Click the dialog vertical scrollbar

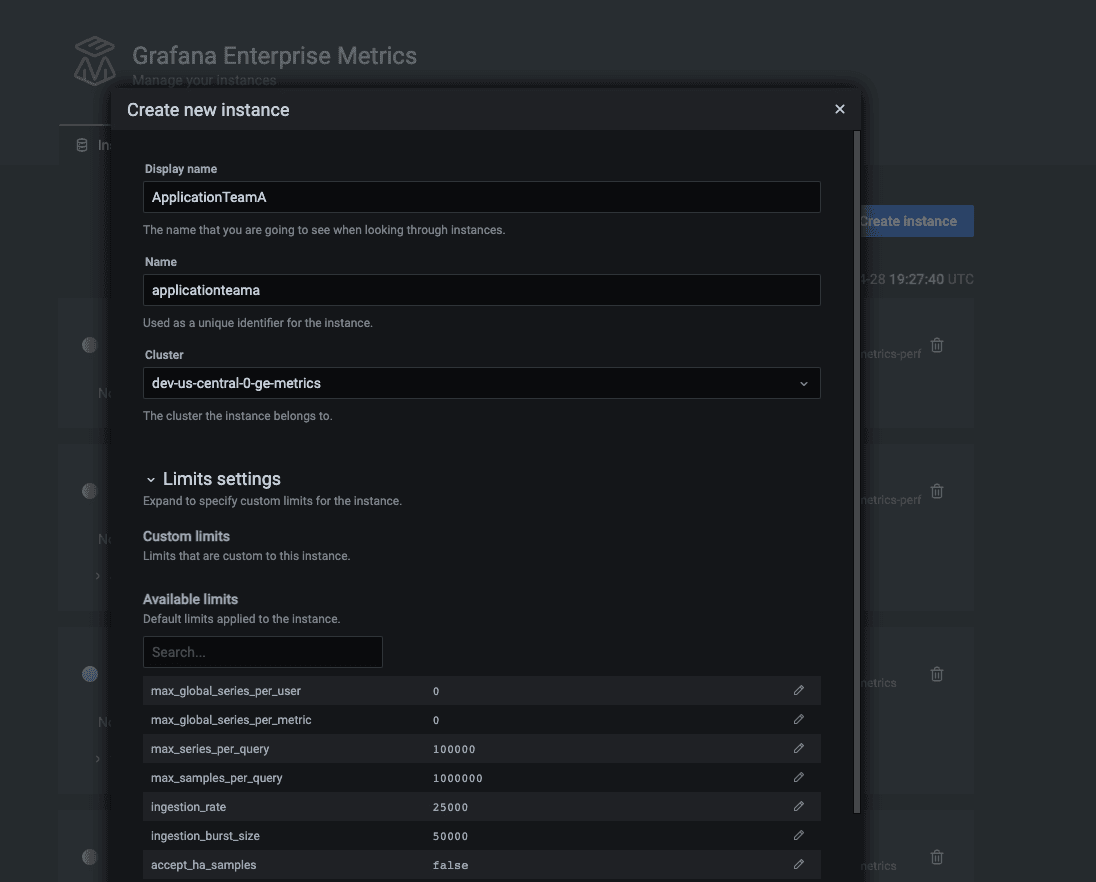[x=856, y=470]
